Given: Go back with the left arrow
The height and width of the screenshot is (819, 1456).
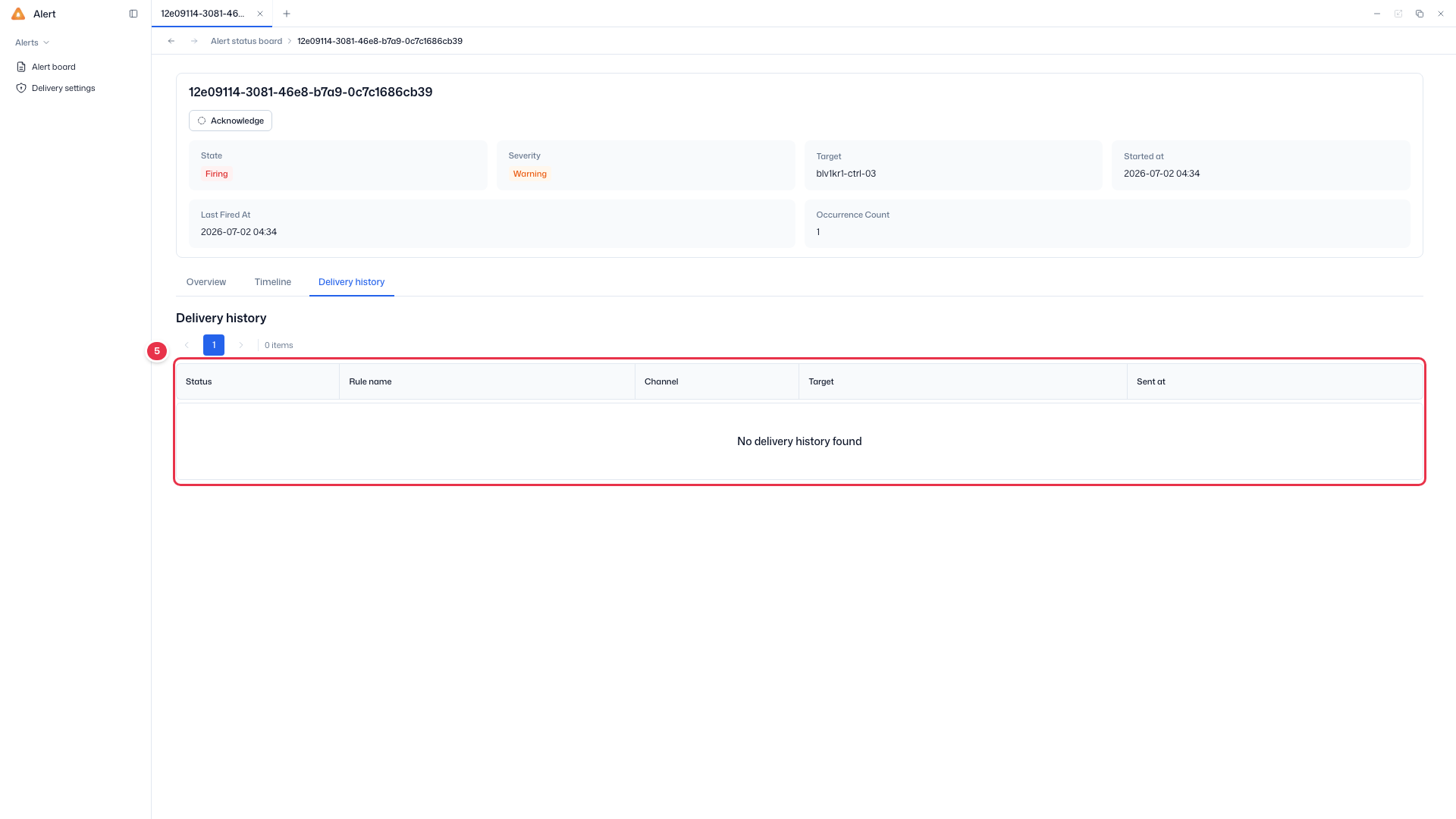Looking at the screenshot, I should (x=171, y=41).
